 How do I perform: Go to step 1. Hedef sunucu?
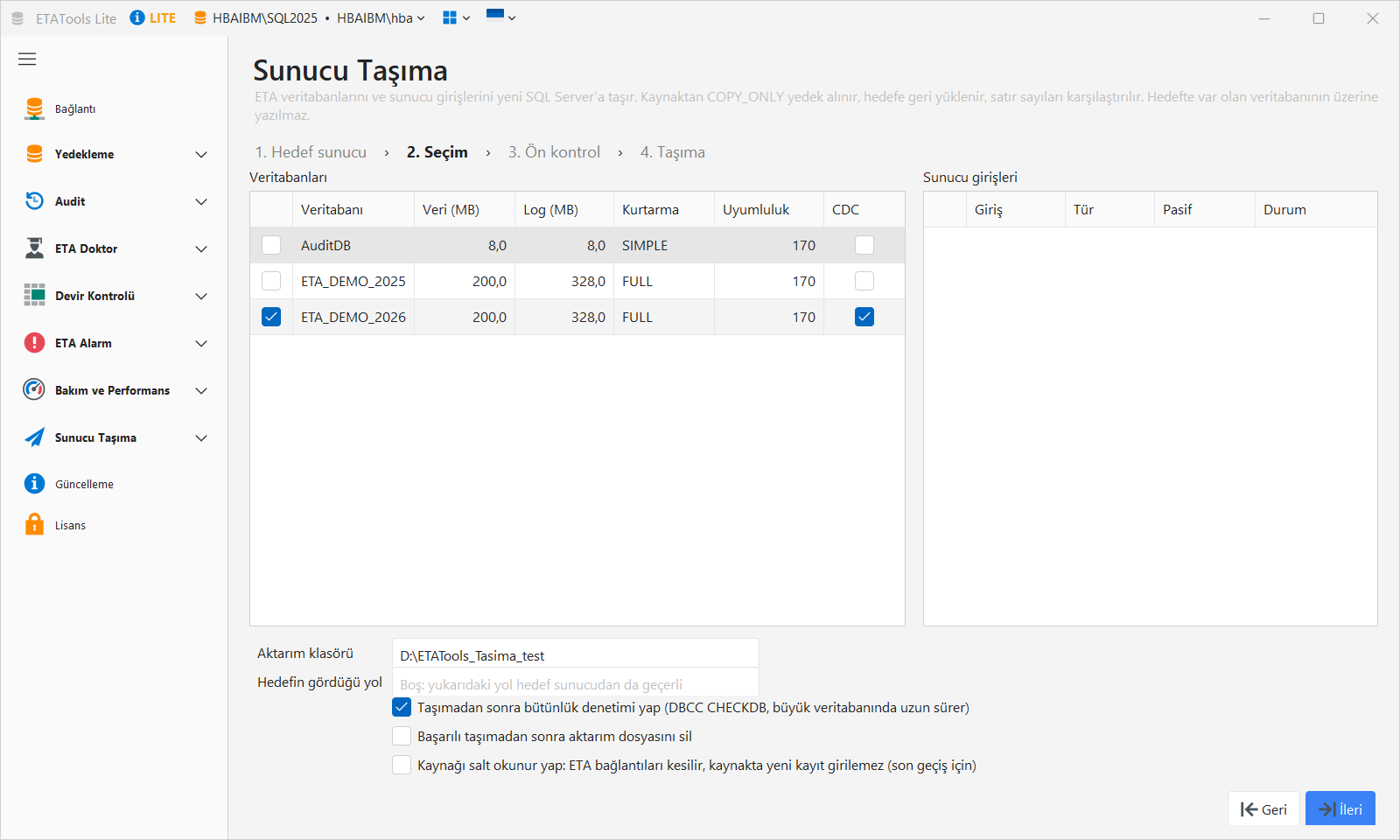(x=311, y=151)
